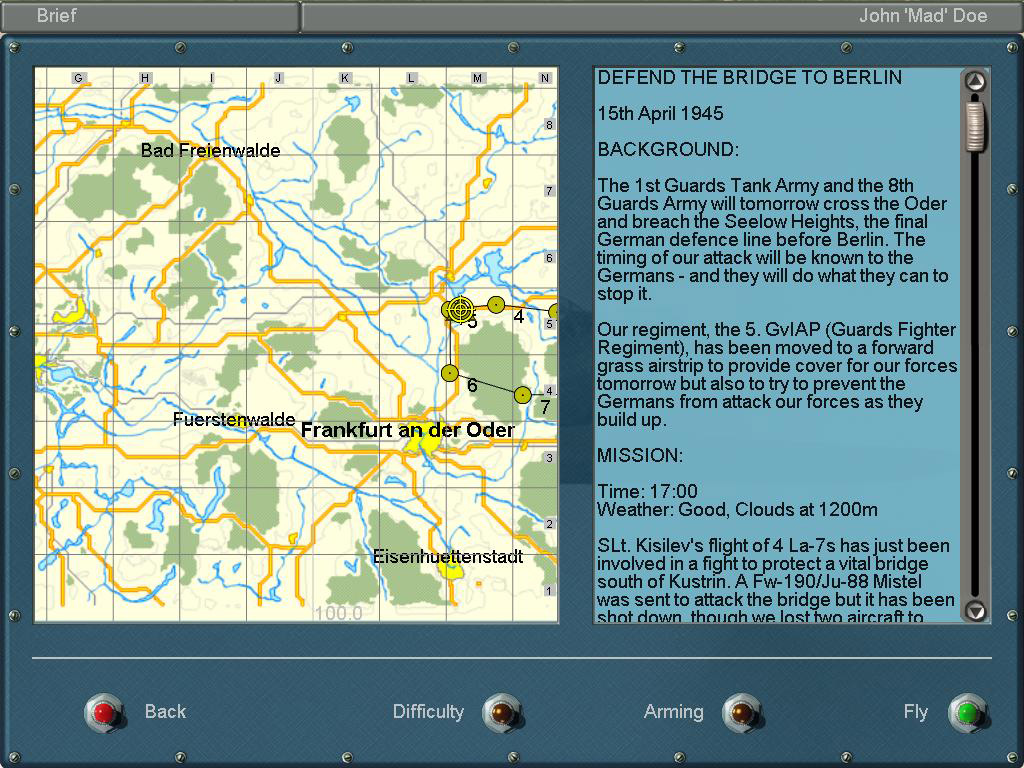Click the Brief title tab
This screenshot has width=1024, height=768.
(57, 15)
